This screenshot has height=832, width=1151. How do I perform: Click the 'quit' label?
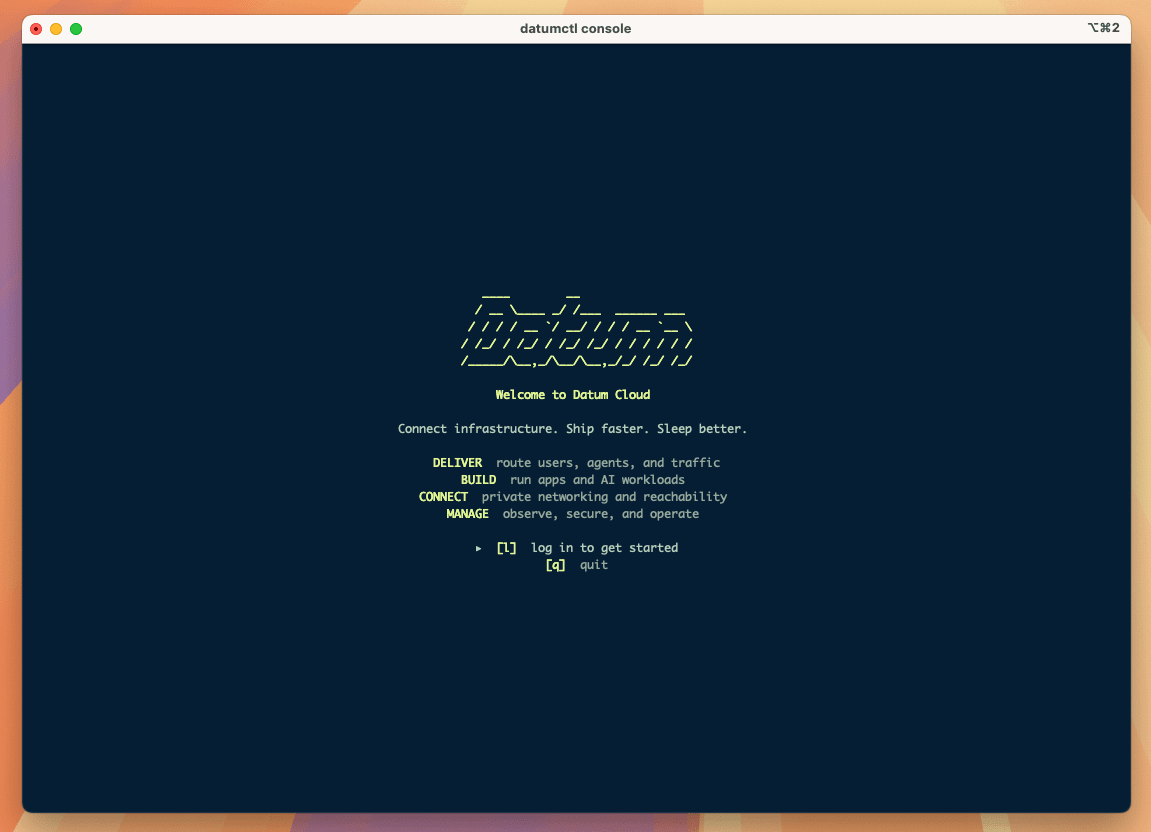coord(594,565)
